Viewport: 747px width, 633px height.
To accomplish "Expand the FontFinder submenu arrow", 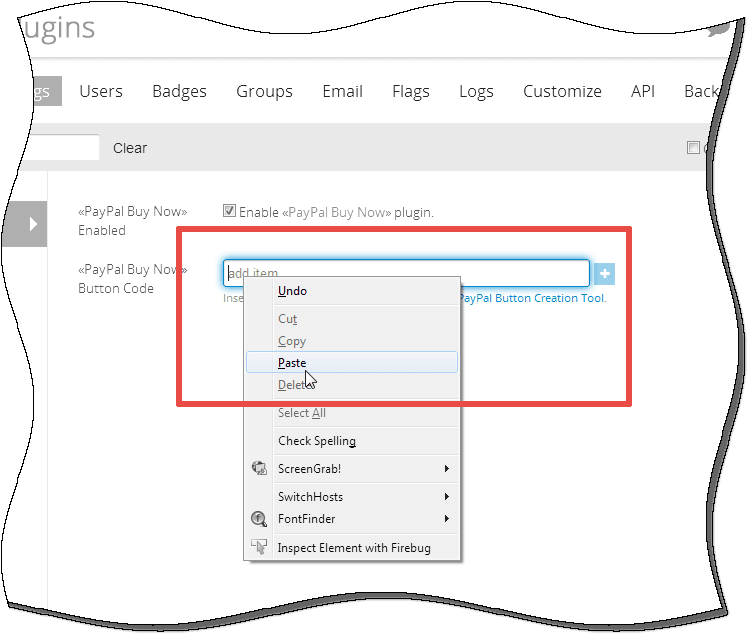I will (x=446, y=519).
